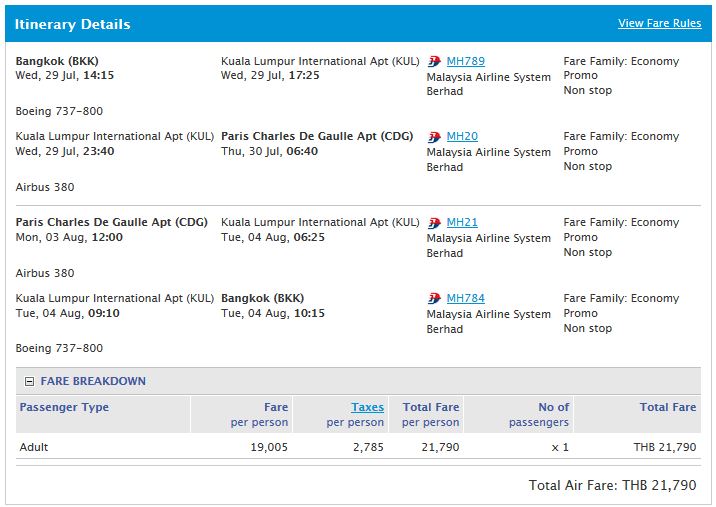Click the Bangkok arrival time 10:15
Image resolution: width=716 pixels, height=507 pixels.
click(x=309, y=313)
